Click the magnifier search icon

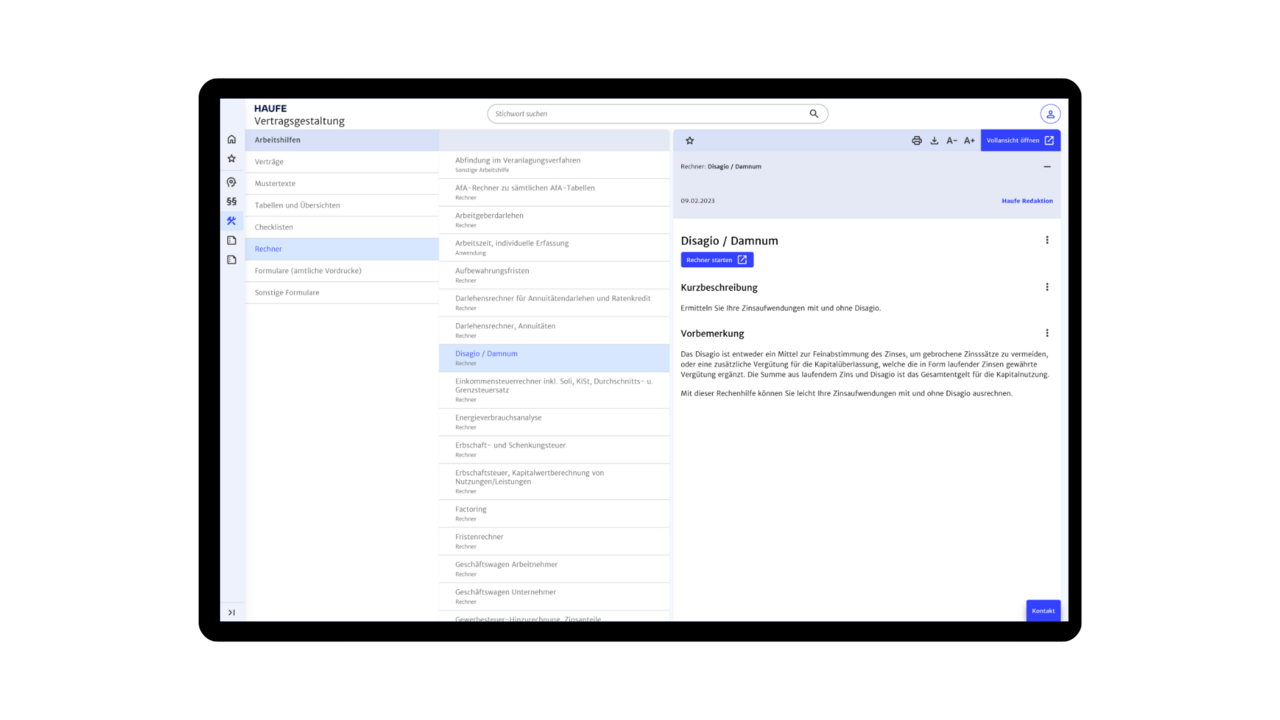(x=814, y=114)
